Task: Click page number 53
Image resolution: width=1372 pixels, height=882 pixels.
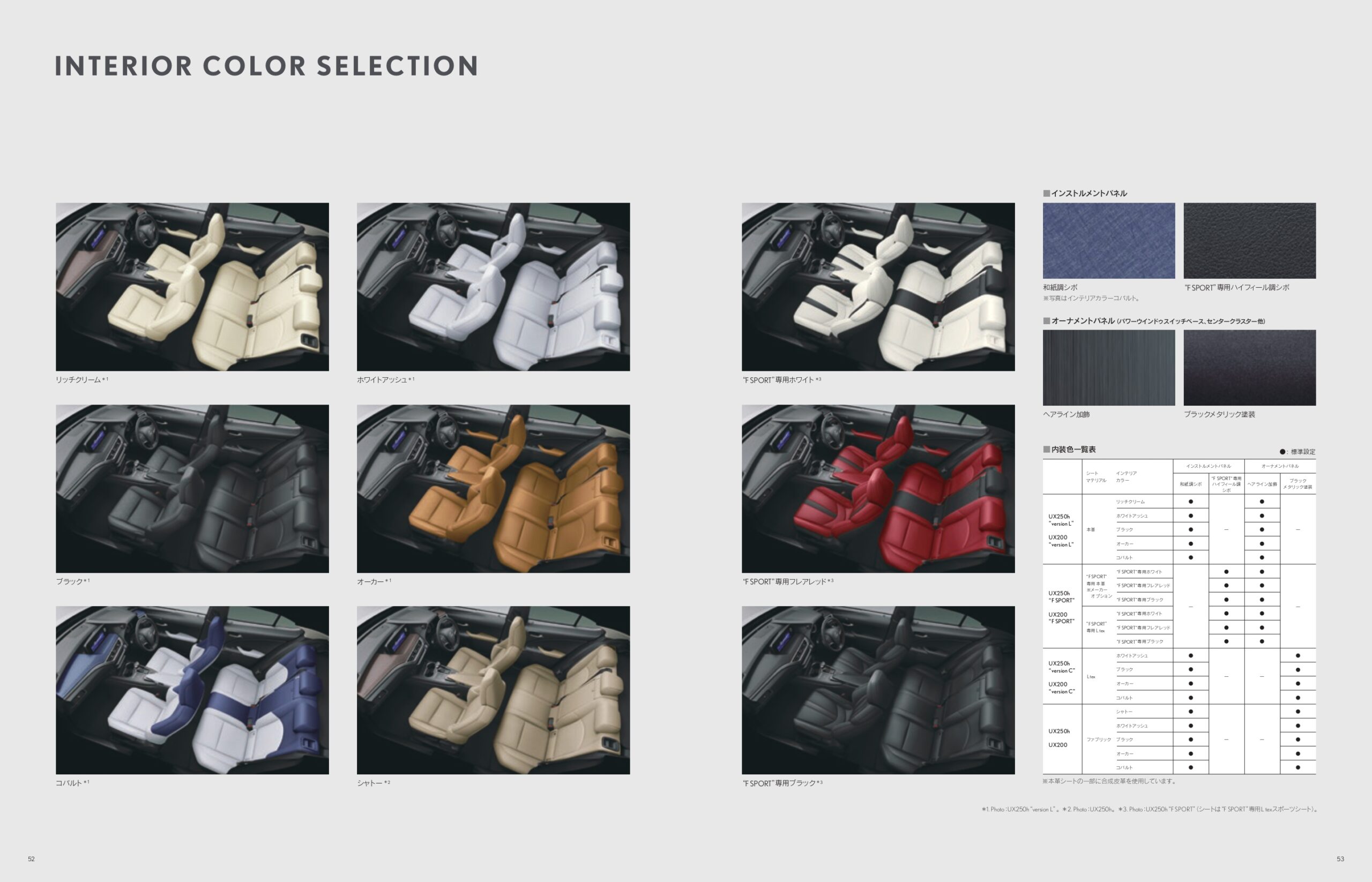Action: [x=1340, y=859]
